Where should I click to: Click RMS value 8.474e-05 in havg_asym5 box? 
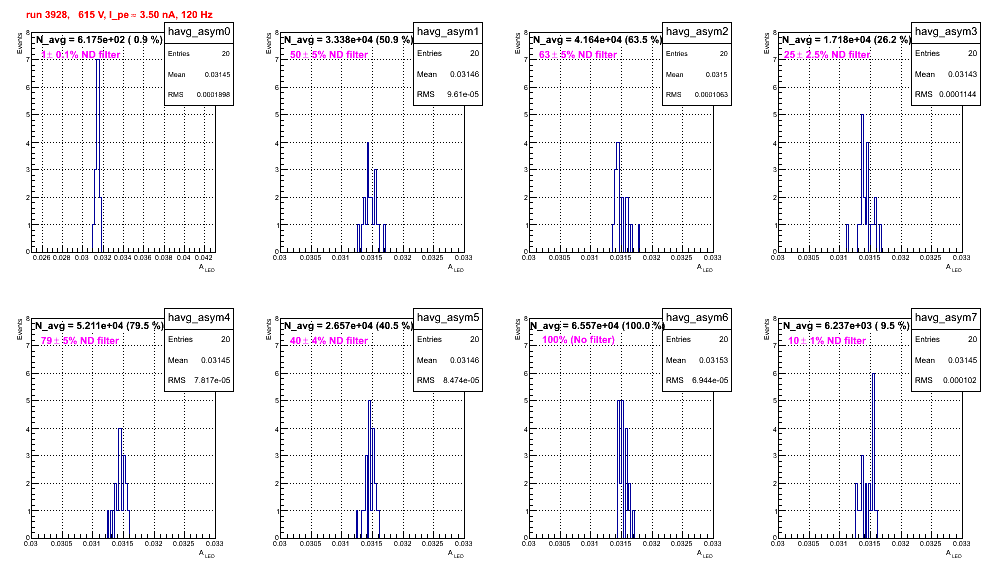461,380
